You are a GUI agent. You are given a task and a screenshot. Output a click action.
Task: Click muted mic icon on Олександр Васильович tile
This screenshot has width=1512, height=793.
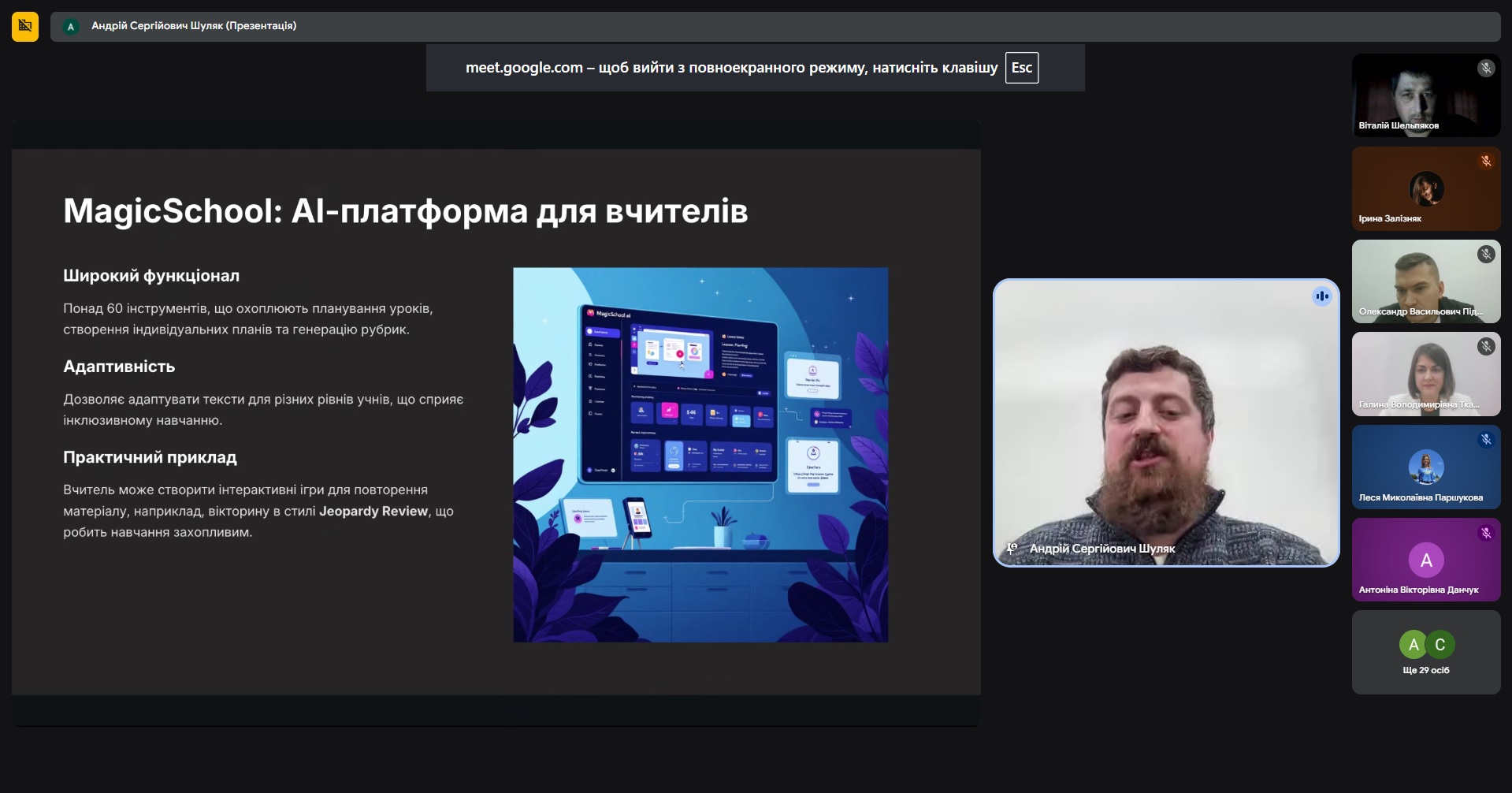[x=1485, y=254]
